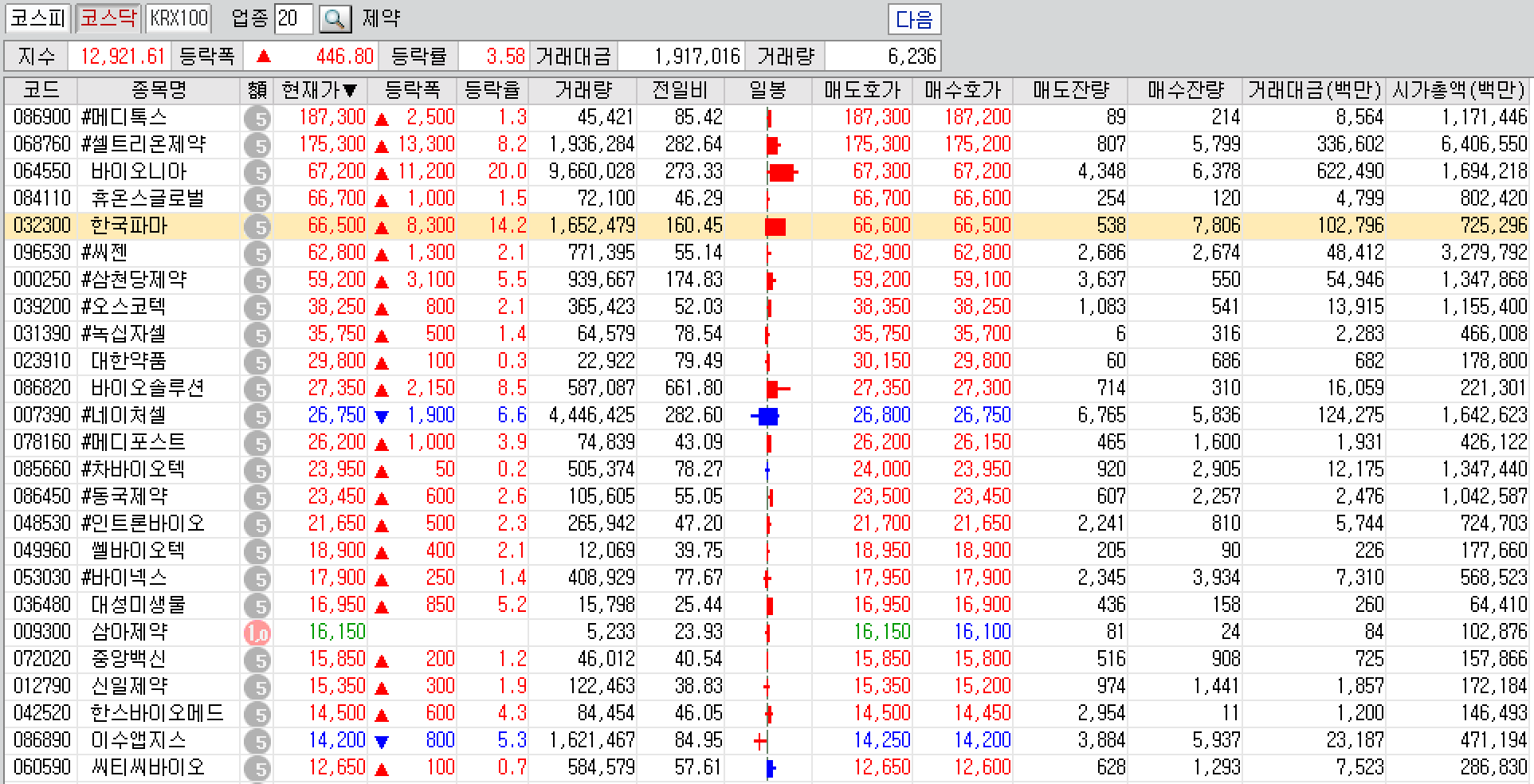Click the candlestick chart for 한국파마
The height and width of the screenshot is (784, 1534).
[775, 226]
